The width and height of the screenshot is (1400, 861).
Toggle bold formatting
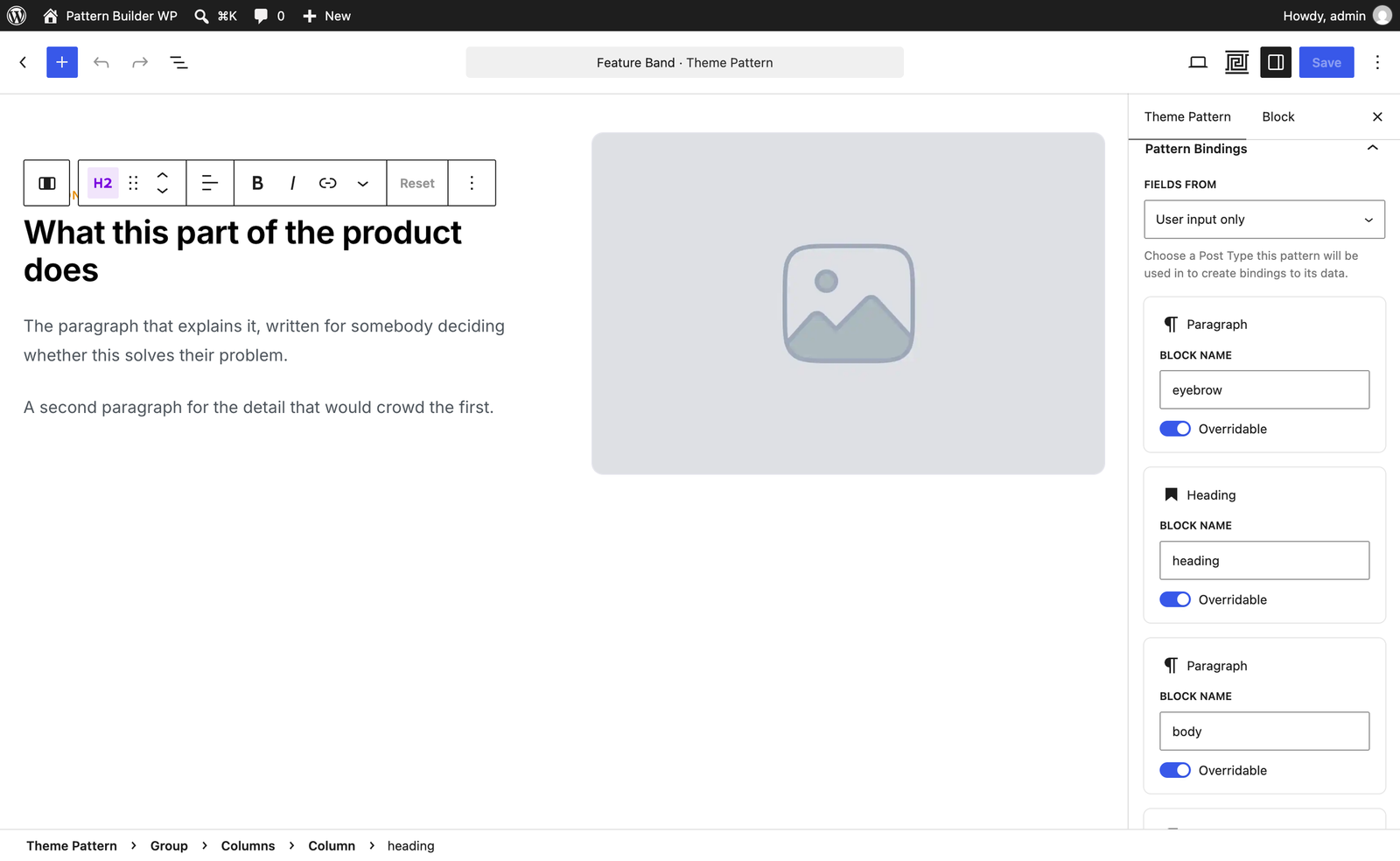click(x=257, y=183)
